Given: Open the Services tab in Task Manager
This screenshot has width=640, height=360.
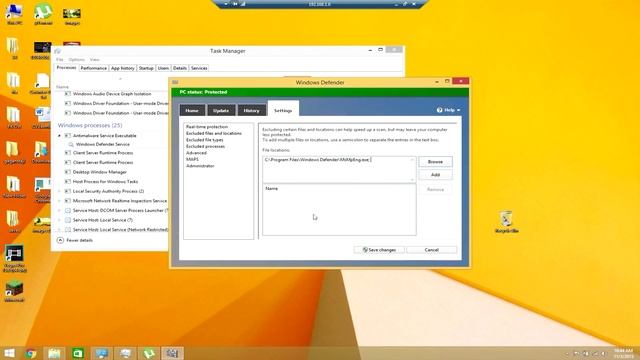Looking at the screenshot, I should tap(199, 68).
